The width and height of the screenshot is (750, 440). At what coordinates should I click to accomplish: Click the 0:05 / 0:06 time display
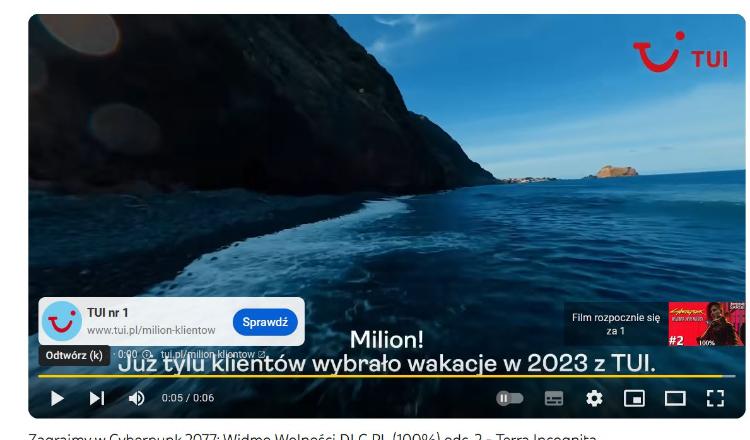[188, 398]
